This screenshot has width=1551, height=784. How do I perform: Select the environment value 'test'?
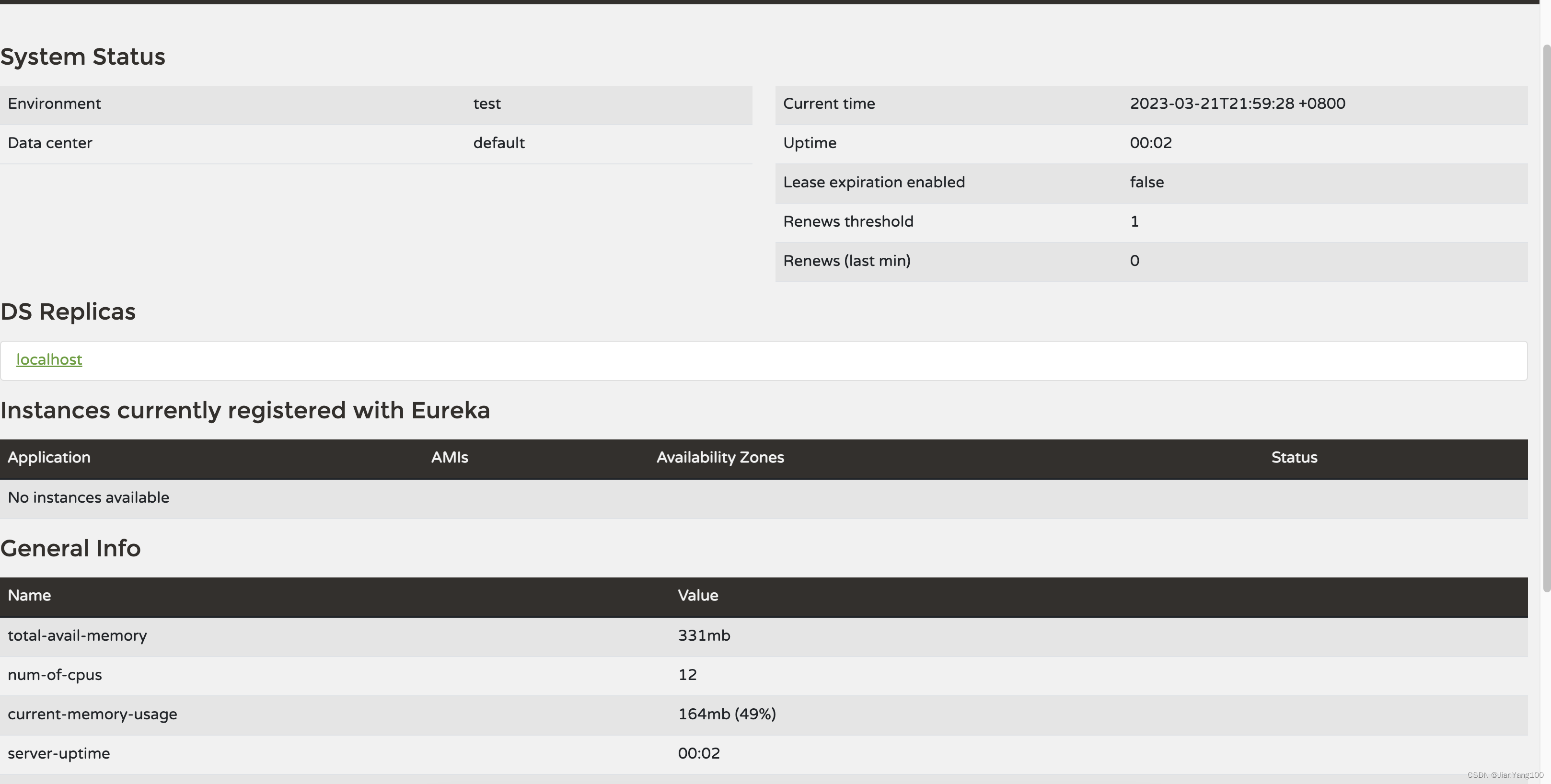[486, 104]
